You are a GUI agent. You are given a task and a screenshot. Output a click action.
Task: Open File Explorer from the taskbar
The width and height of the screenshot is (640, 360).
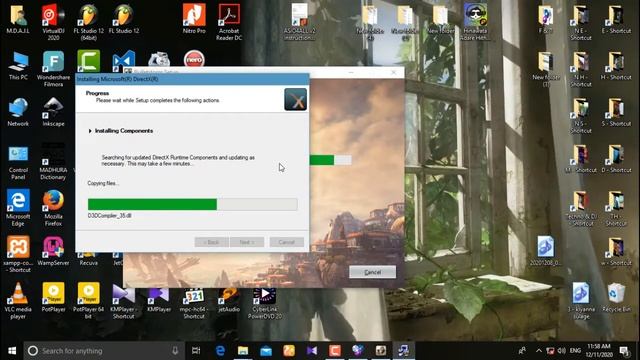click(x=243, y=351)
